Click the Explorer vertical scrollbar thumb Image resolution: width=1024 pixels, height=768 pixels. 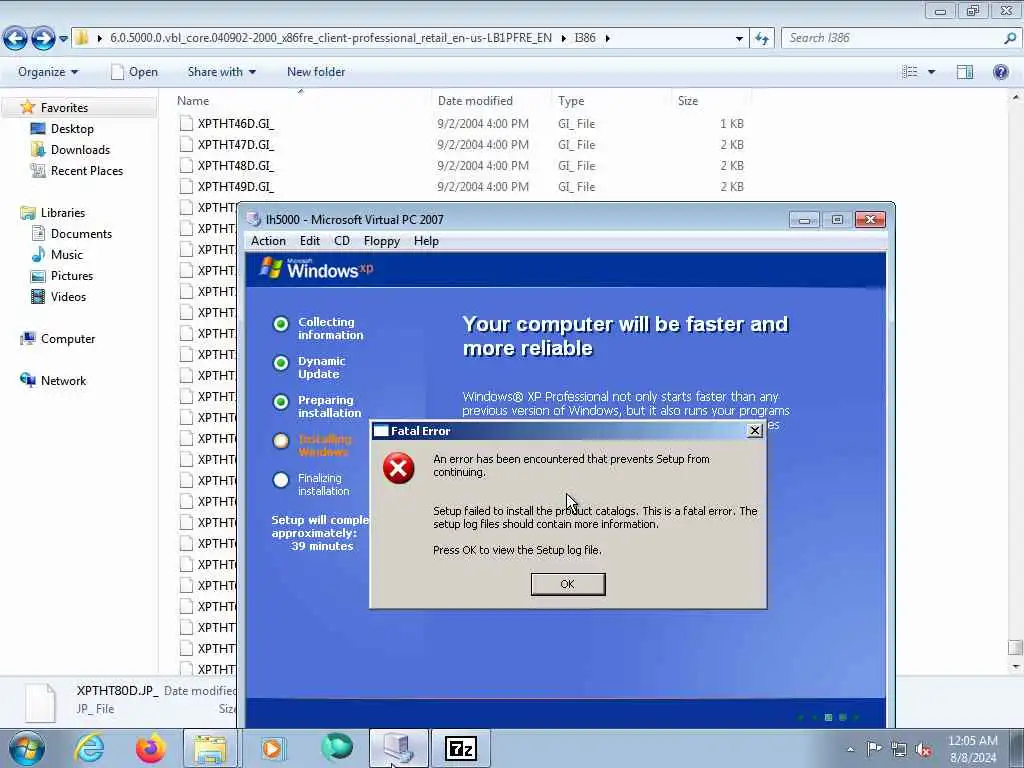[1015, 647]
